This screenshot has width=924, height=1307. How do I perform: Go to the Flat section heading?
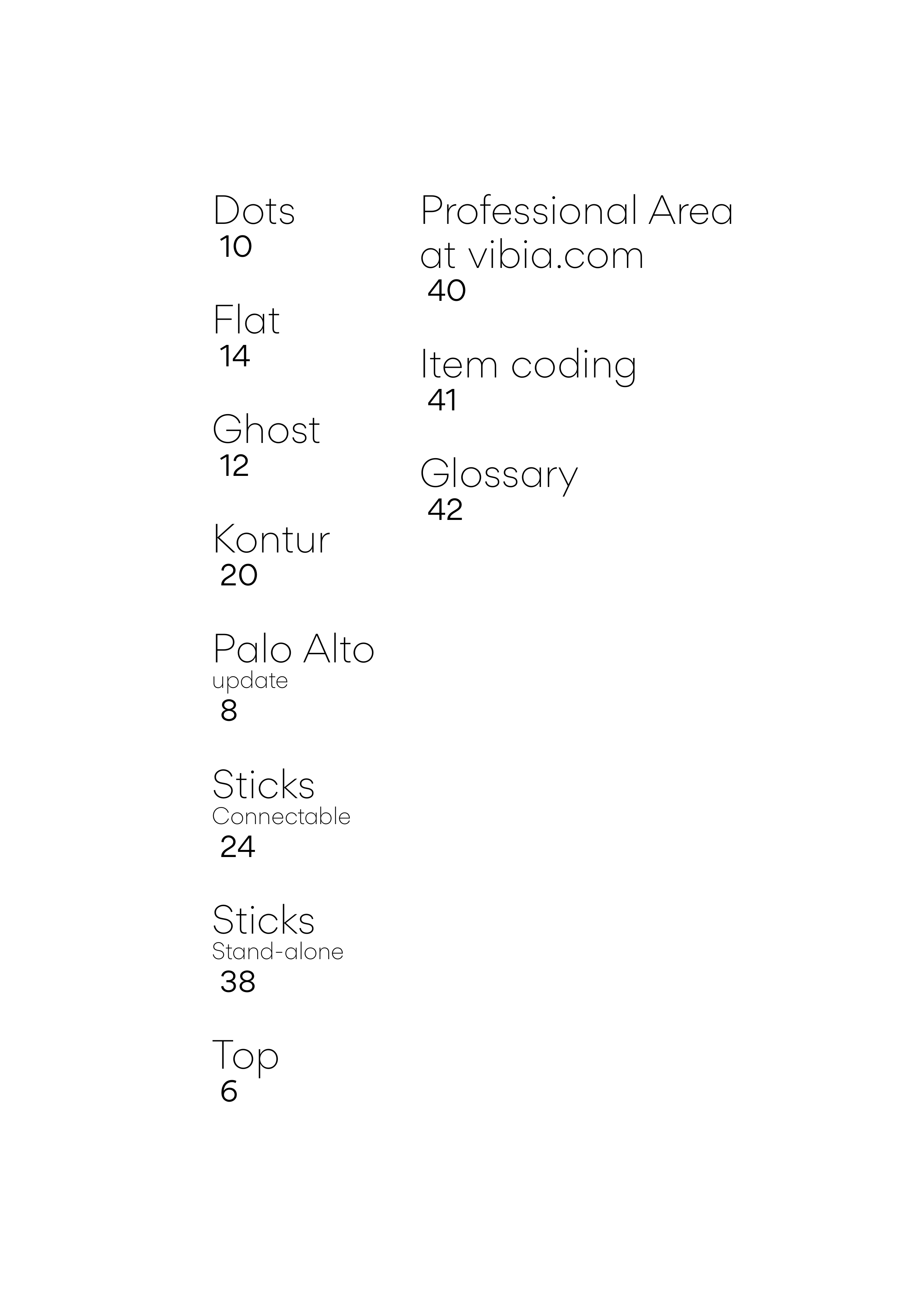pyautogui.click(x=246, y=320)
